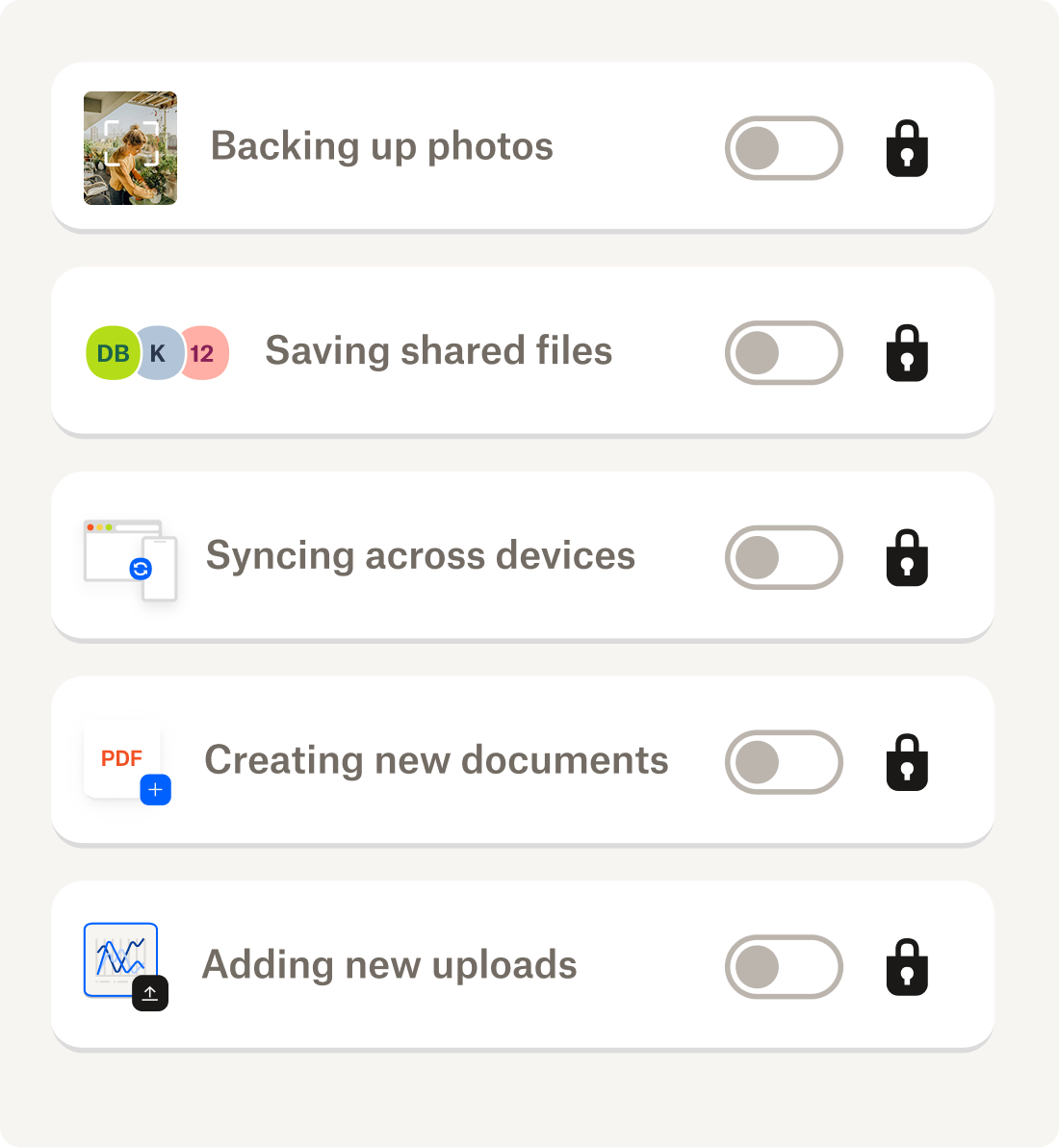Enable the Adding new uploads toggle

(784, 967)
